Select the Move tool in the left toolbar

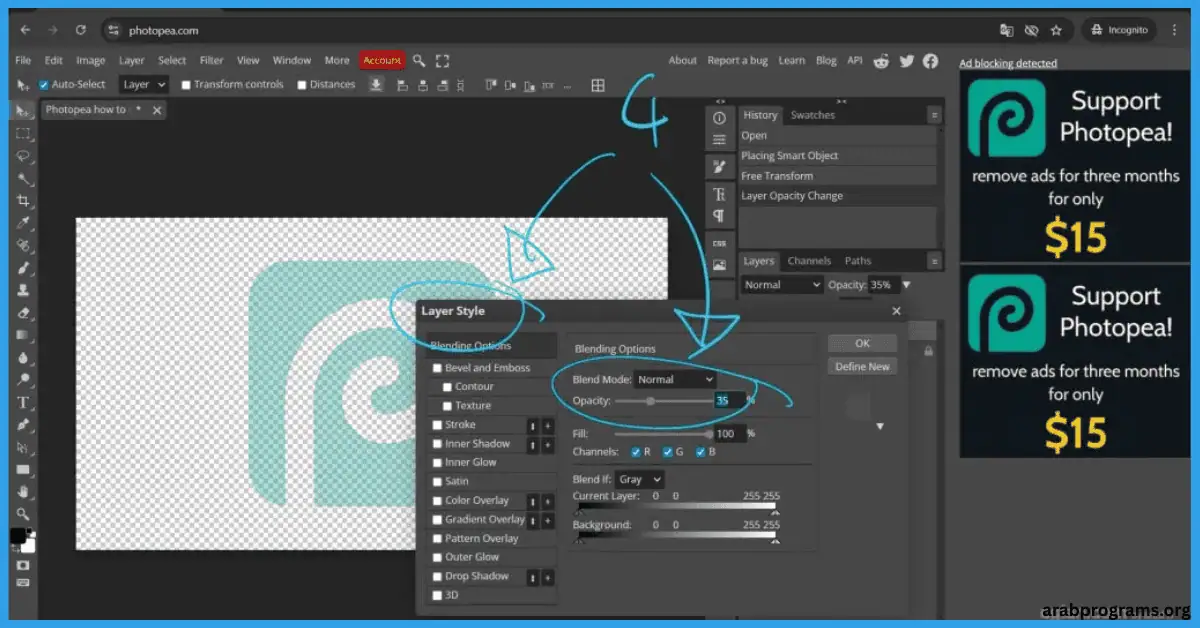click(23, 110)
